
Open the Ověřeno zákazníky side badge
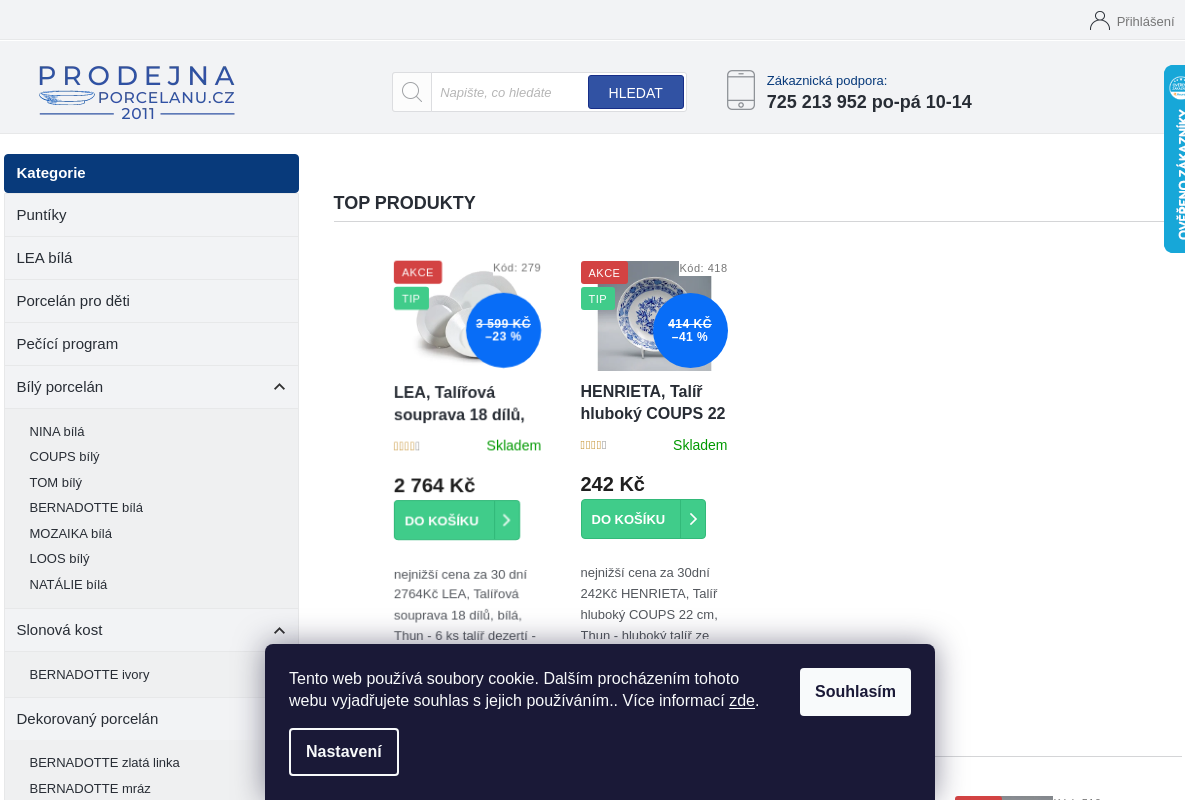(x=1175, y=159)
